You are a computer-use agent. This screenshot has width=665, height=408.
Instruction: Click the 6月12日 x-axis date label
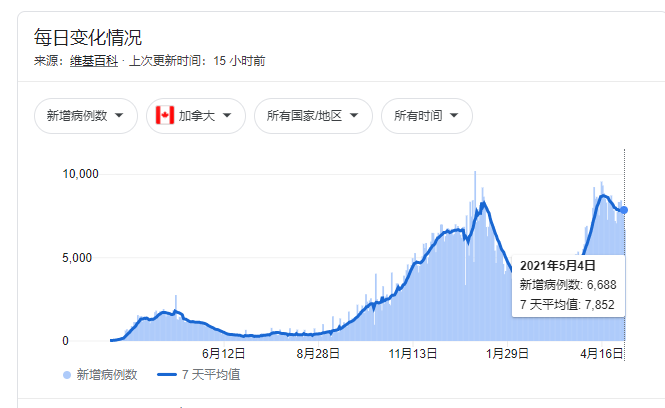click(x=223, y=354)
